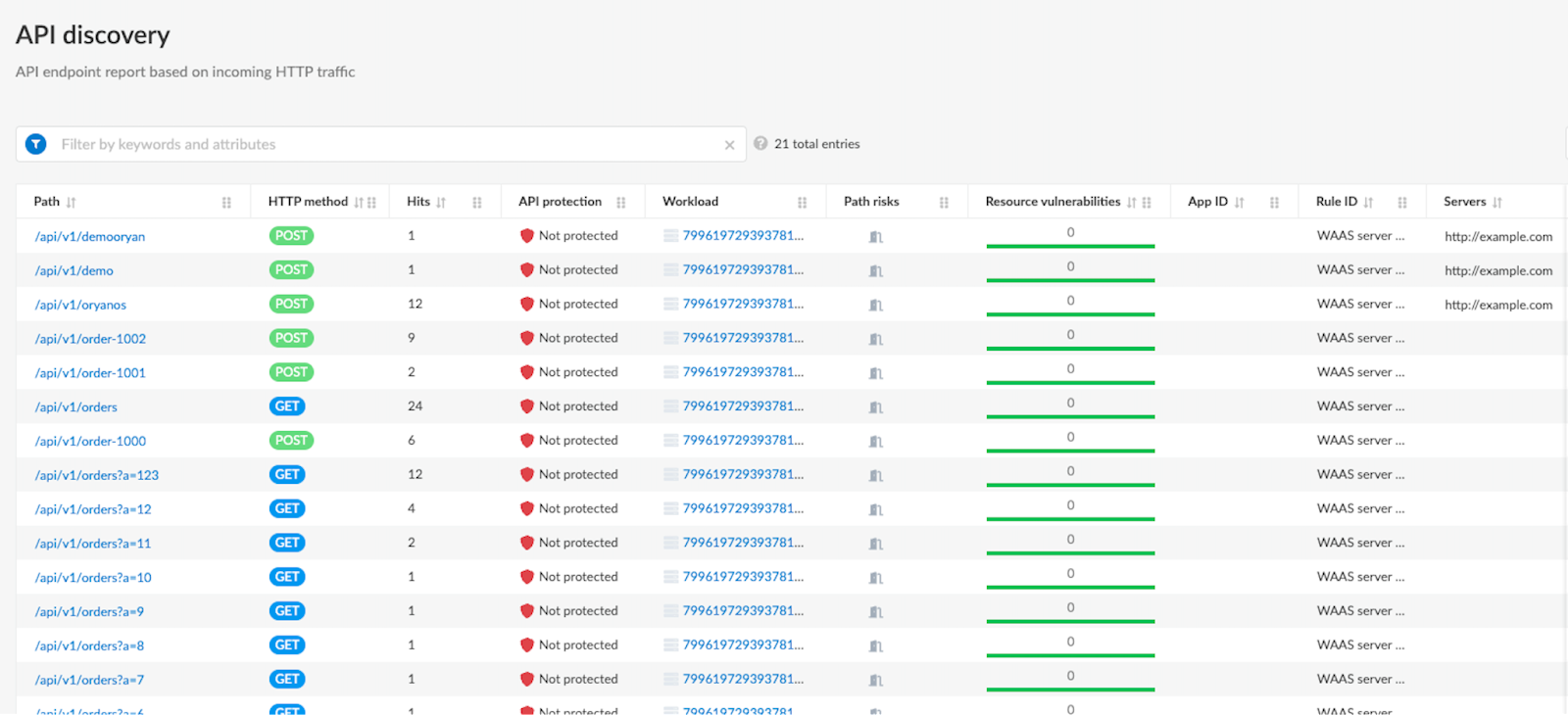Open the /api/v1/oryanos path link
The image size is (1568, 715).
pos(80,305)
